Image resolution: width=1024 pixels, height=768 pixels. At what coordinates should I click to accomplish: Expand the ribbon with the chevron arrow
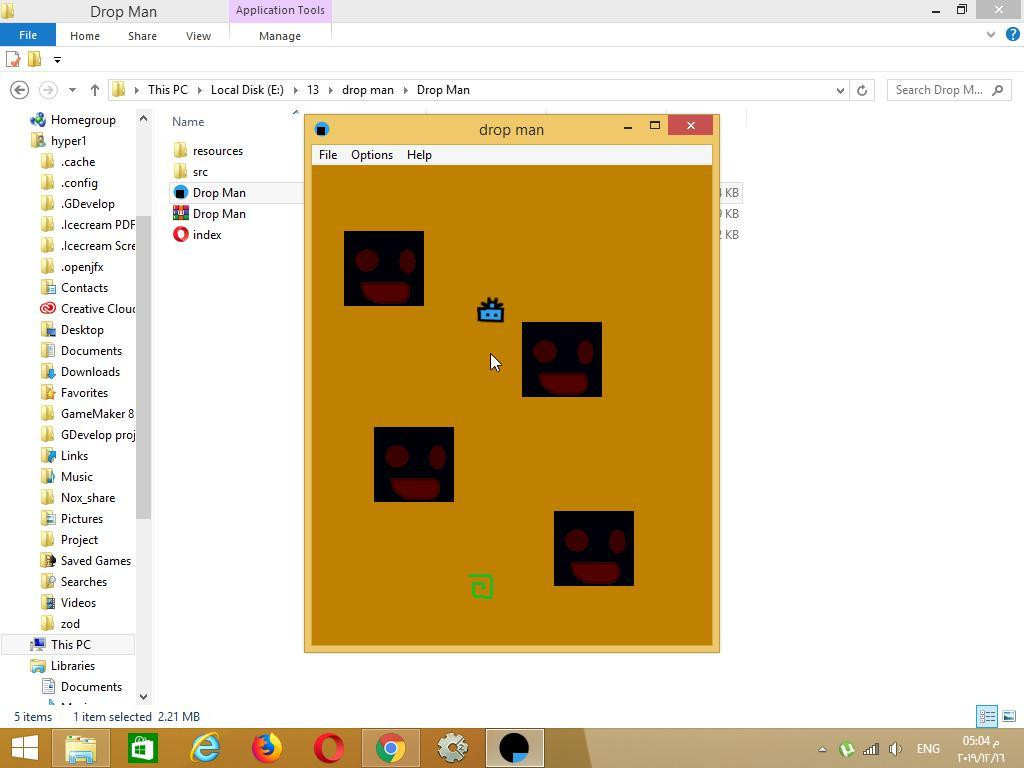coord(991,35)
